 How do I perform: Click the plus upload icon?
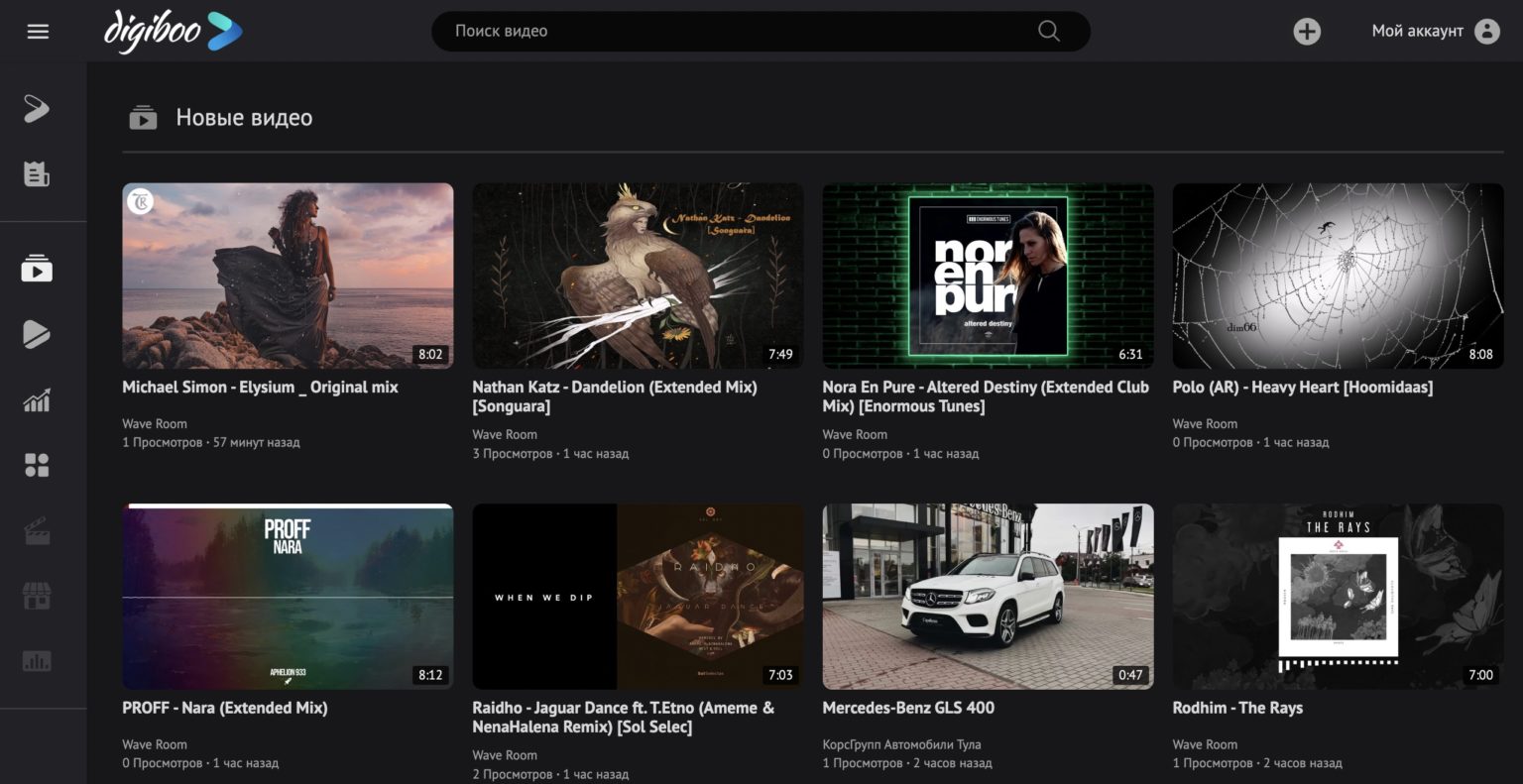click(1307, 32)
